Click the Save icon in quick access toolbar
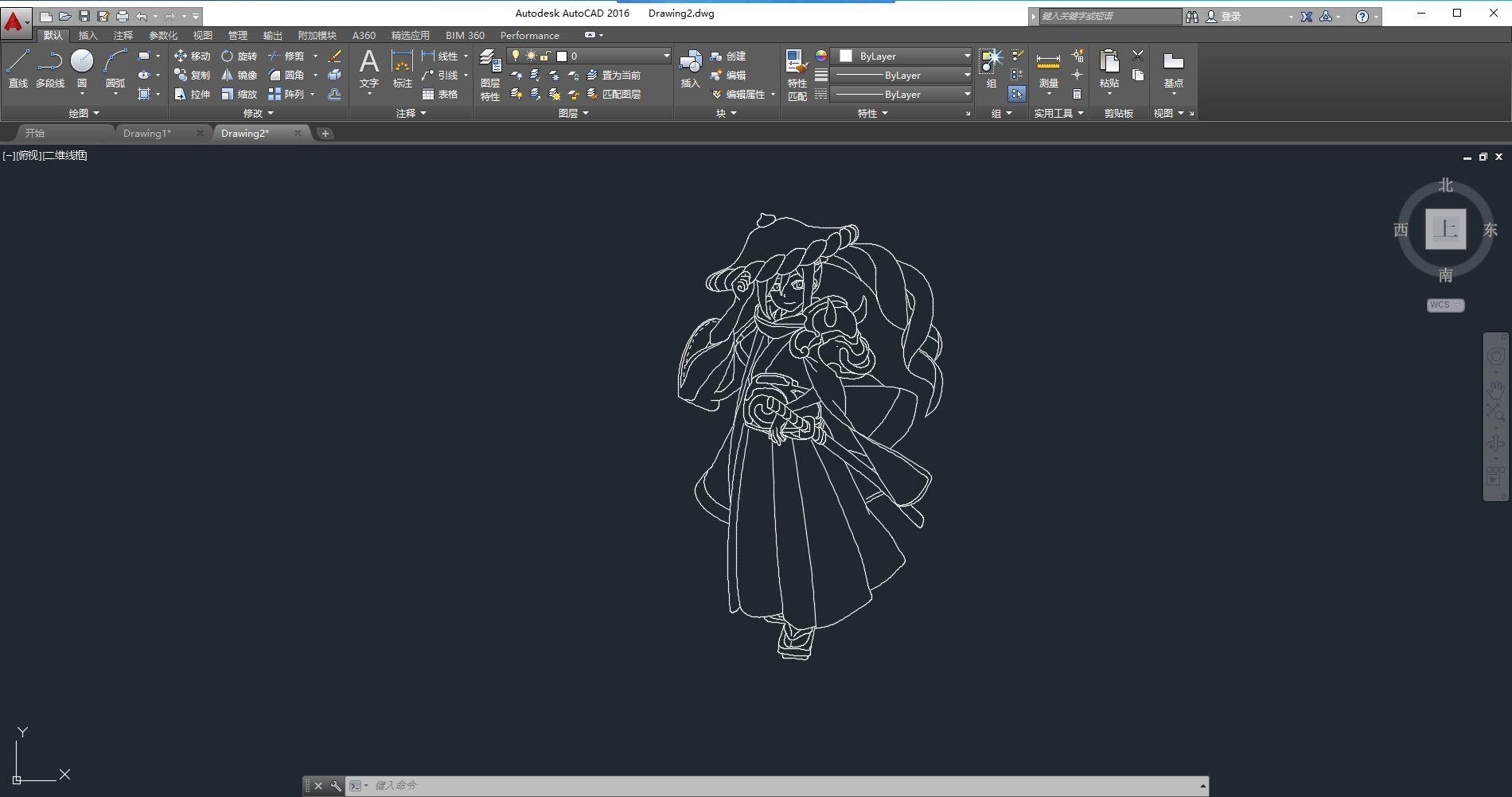The width and height of the screenshot is (1512, 797). click(84, 16)
